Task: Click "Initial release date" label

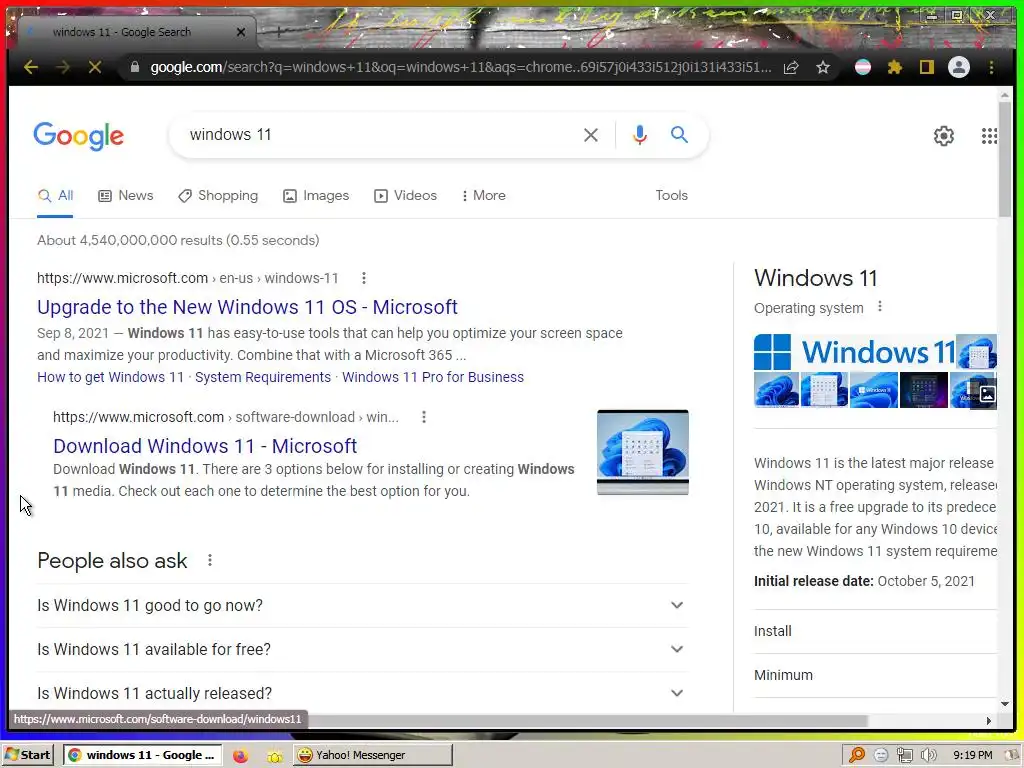Action: click(x=814, y=581)
